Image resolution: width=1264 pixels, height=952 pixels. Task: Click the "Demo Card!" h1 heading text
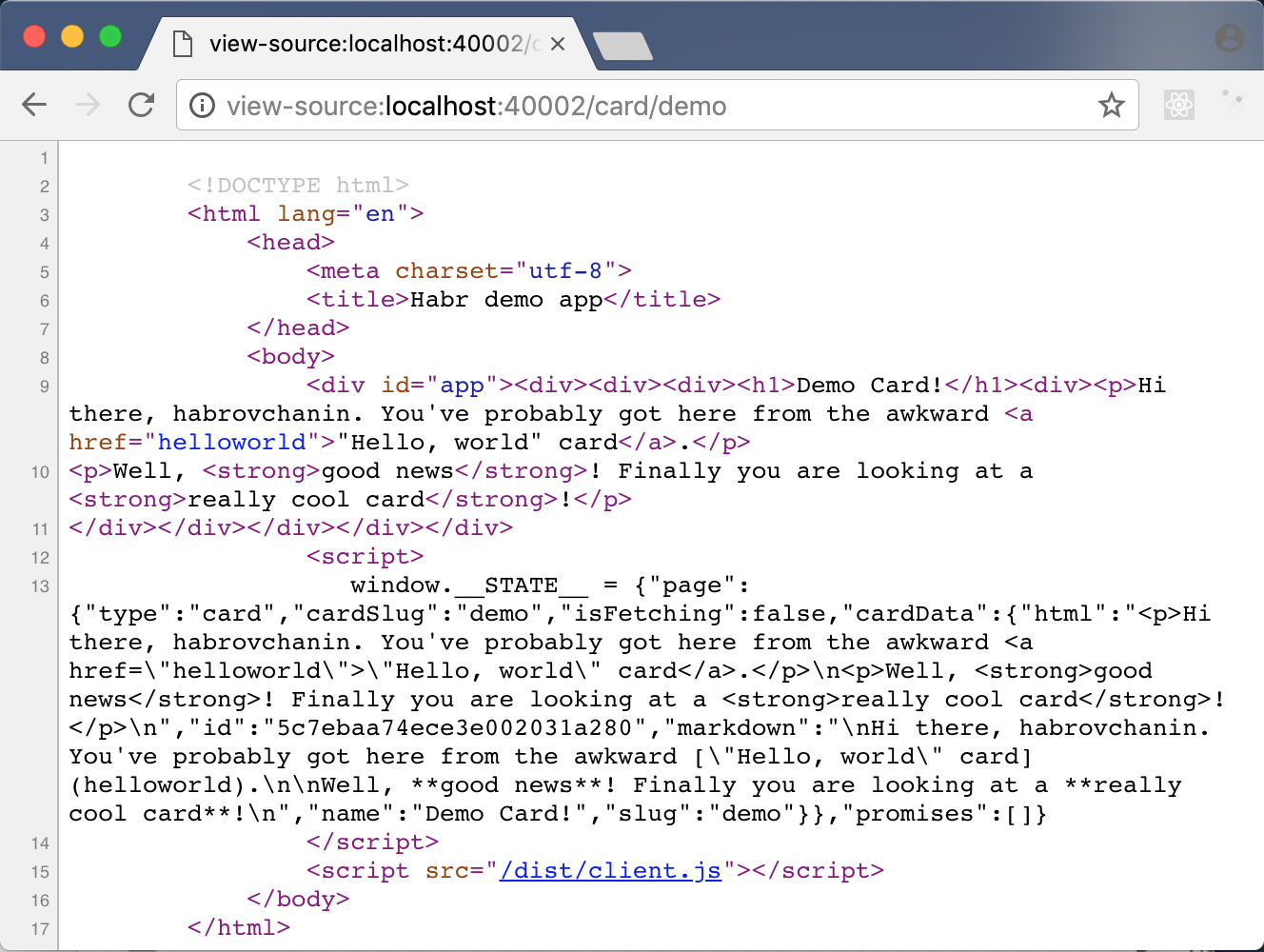click(x=870, y=386)
